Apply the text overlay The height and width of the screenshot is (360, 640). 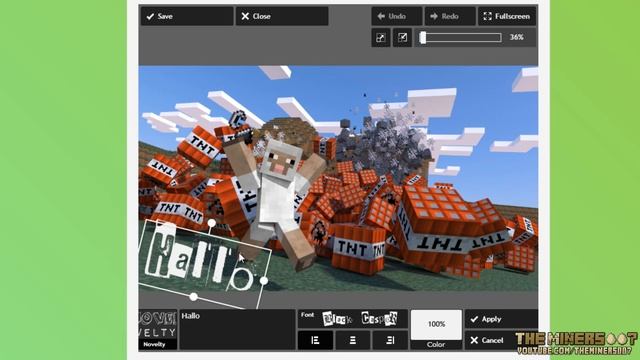pyautogui.click(x=501, y=319)
